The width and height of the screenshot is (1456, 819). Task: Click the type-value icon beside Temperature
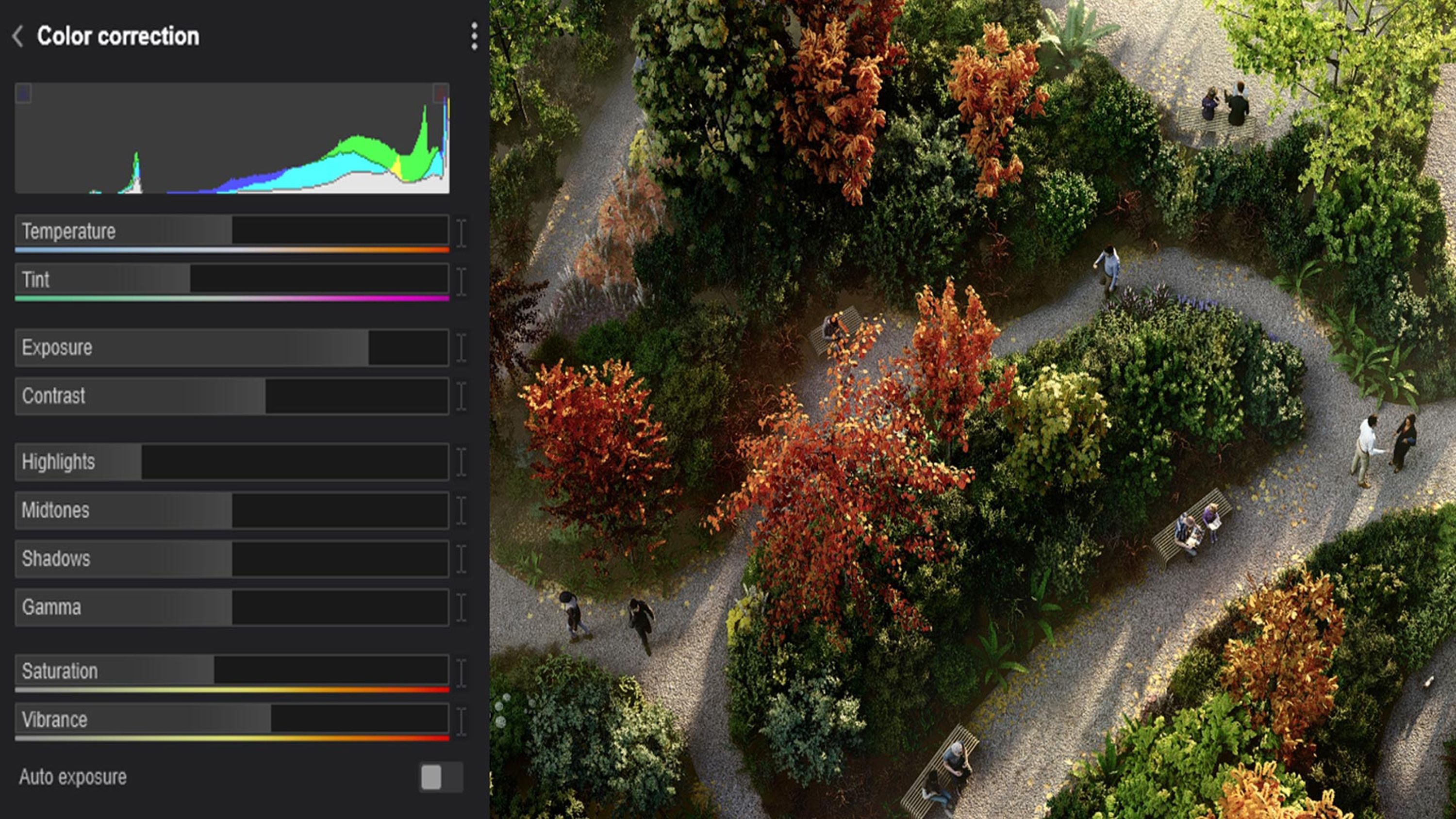[461, 233]
